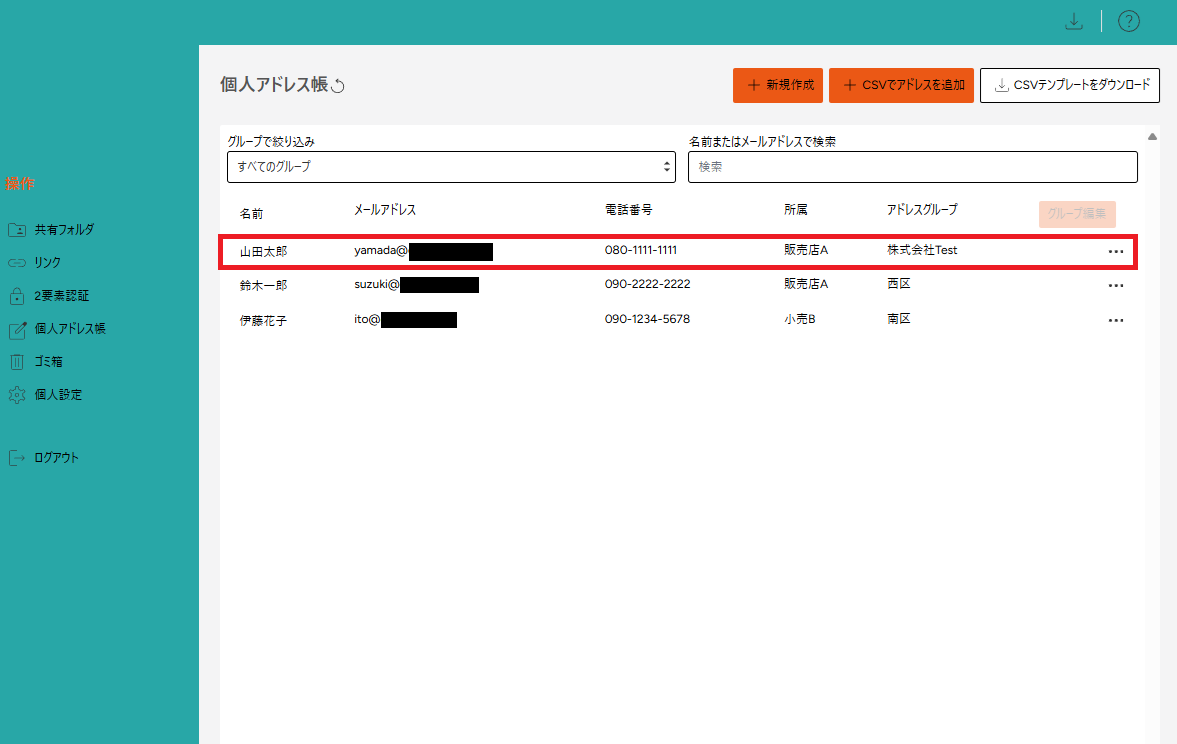Click phone number 090-1234-5678
1177x744 pixels.
click(x=647, y=319)
